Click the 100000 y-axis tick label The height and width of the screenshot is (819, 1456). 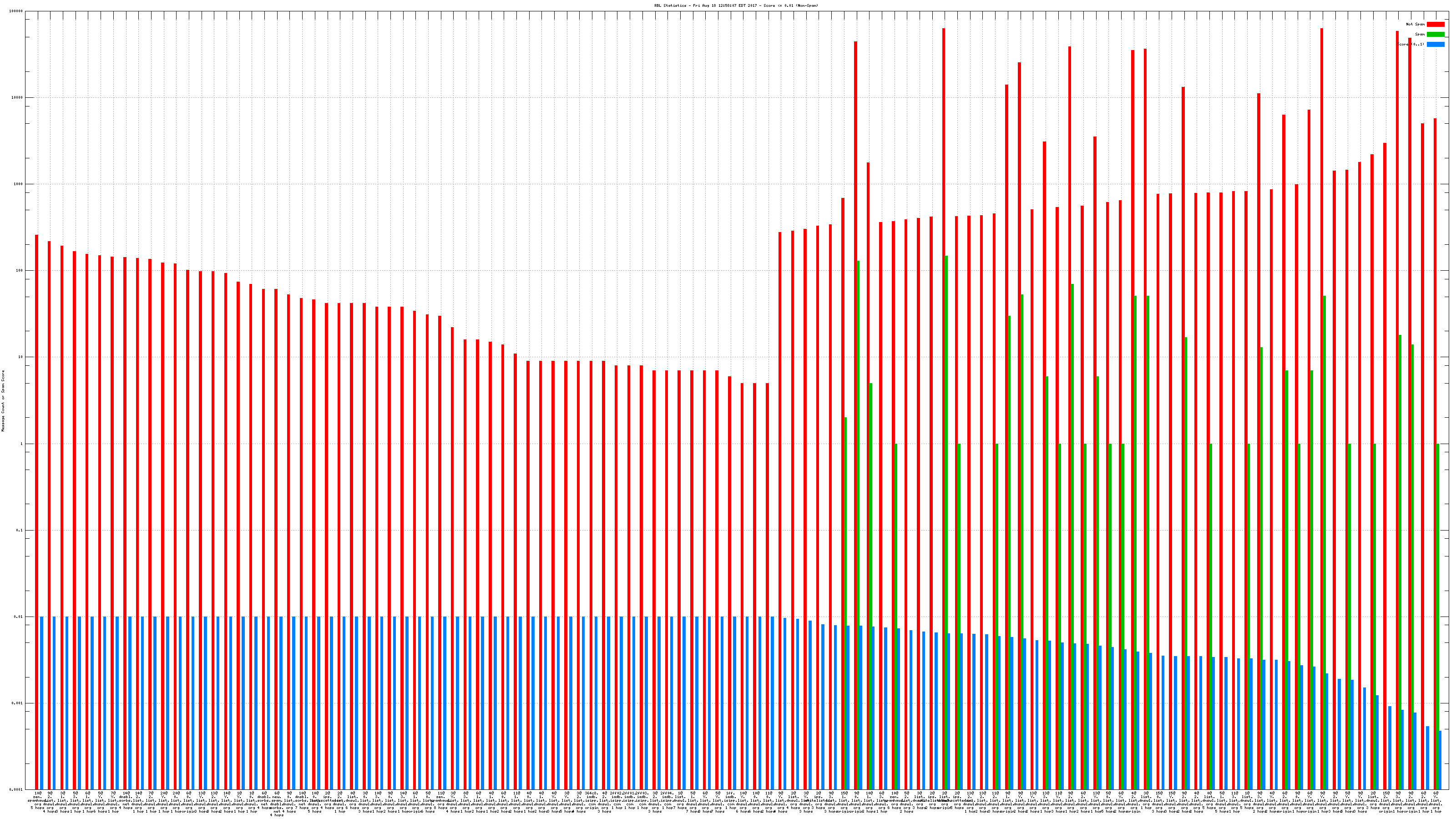click(x=16, y=11)
